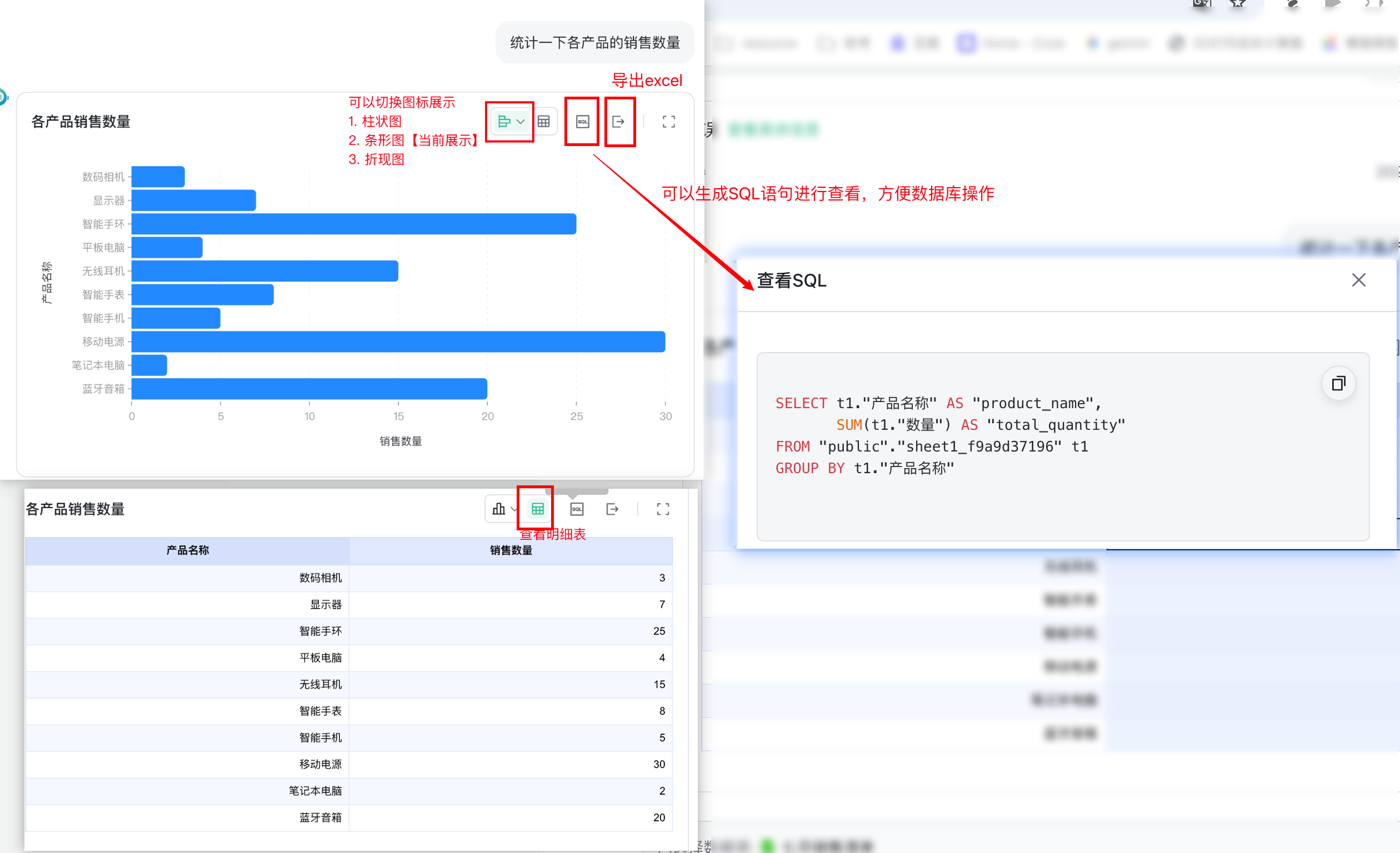The width and height of the screenshot is (1400, 853).
Task: Click the 笔记本电脑 bar in chart
Action: point(149,365)
